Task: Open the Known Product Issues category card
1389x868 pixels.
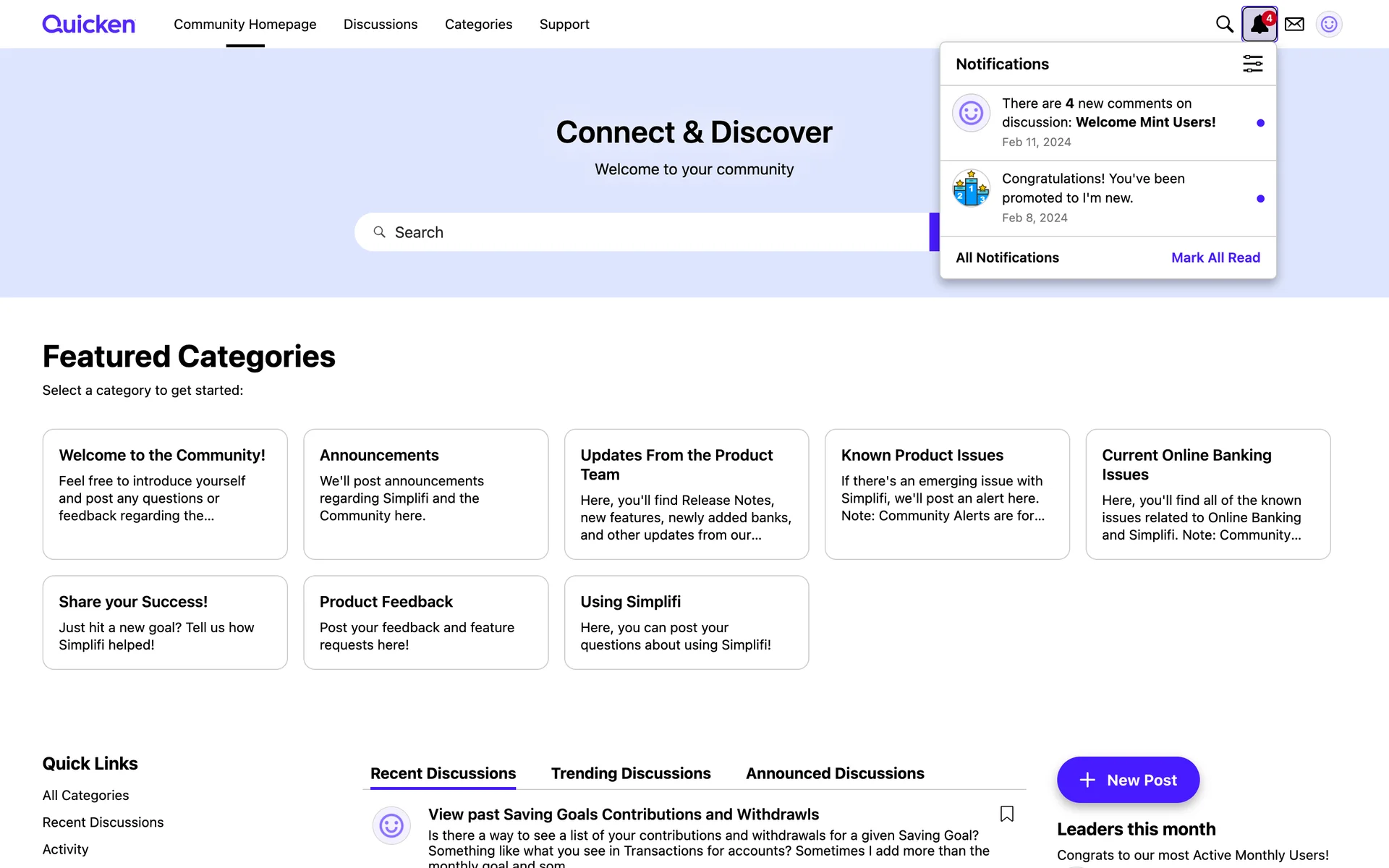Action: coord(946,493)
